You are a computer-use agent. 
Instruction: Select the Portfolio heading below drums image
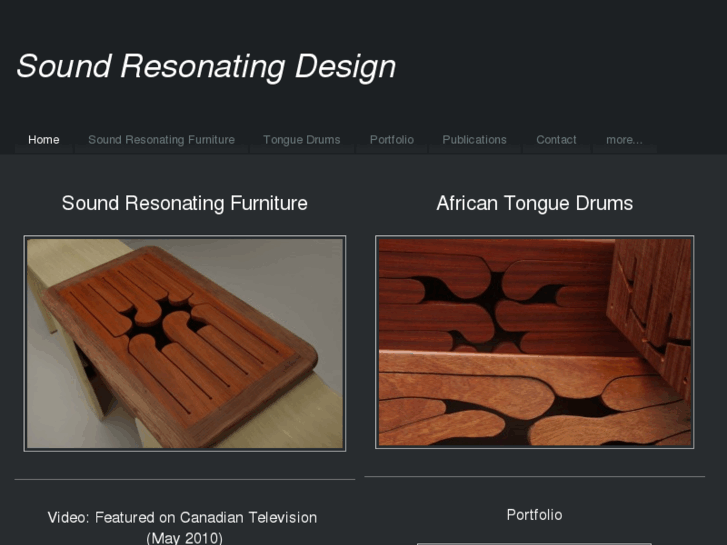pos(535,515)
